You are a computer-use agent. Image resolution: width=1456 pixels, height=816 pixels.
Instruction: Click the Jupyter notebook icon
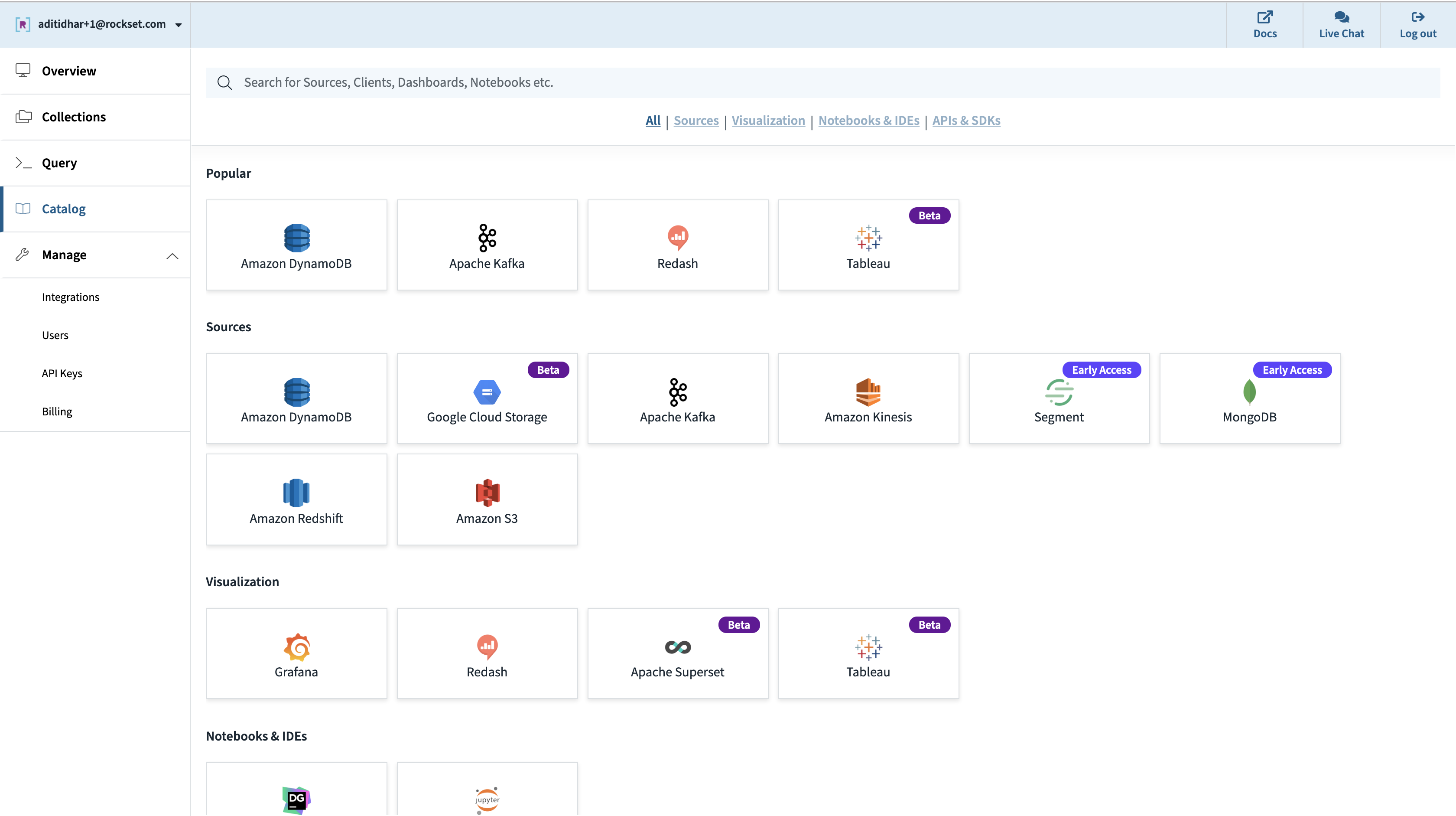point(487,800)
